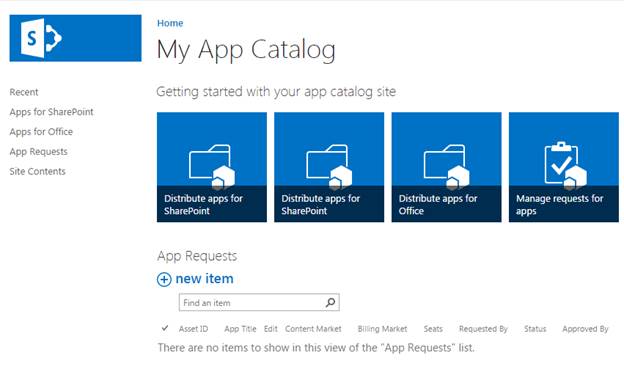Image resolution: width=624 pixels, height=372 pixels.
Task: Click the plus icon beside new item
Action: pos(164,279)
